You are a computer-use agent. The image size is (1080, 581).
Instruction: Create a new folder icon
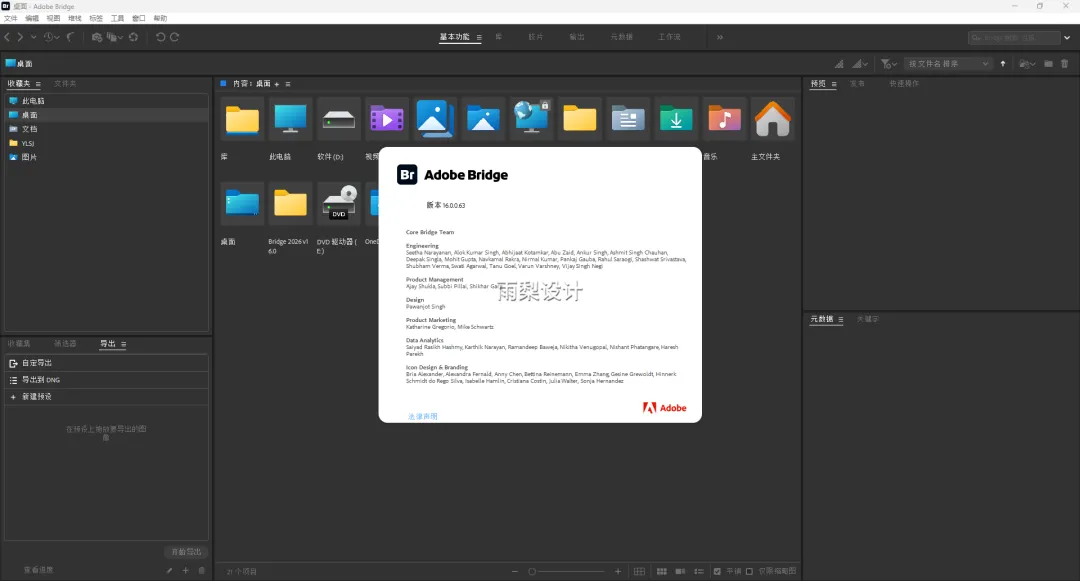pos(1048,63)
